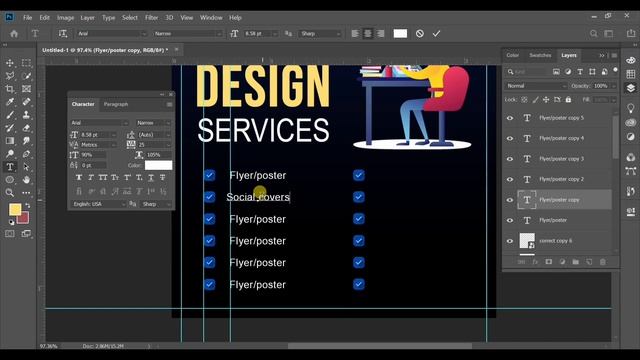Image resolution: width=640 pixels, height=360 pixels.
Task: Select the Lasso tool
Action: point(10,76)
